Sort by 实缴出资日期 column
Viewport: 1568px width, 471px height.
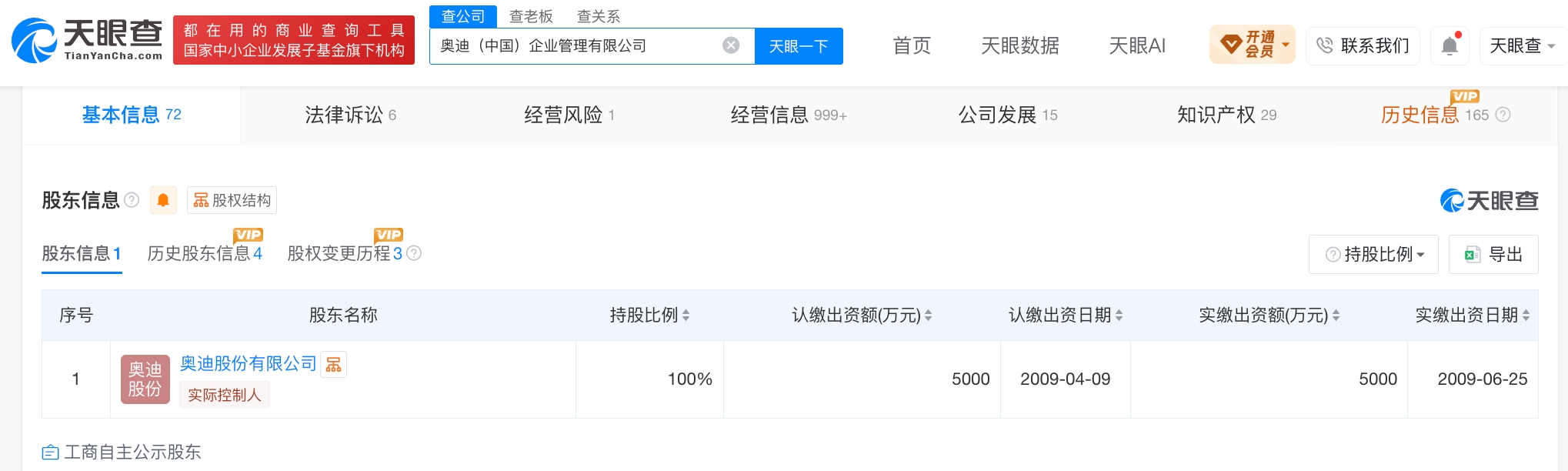[1526, 316]
